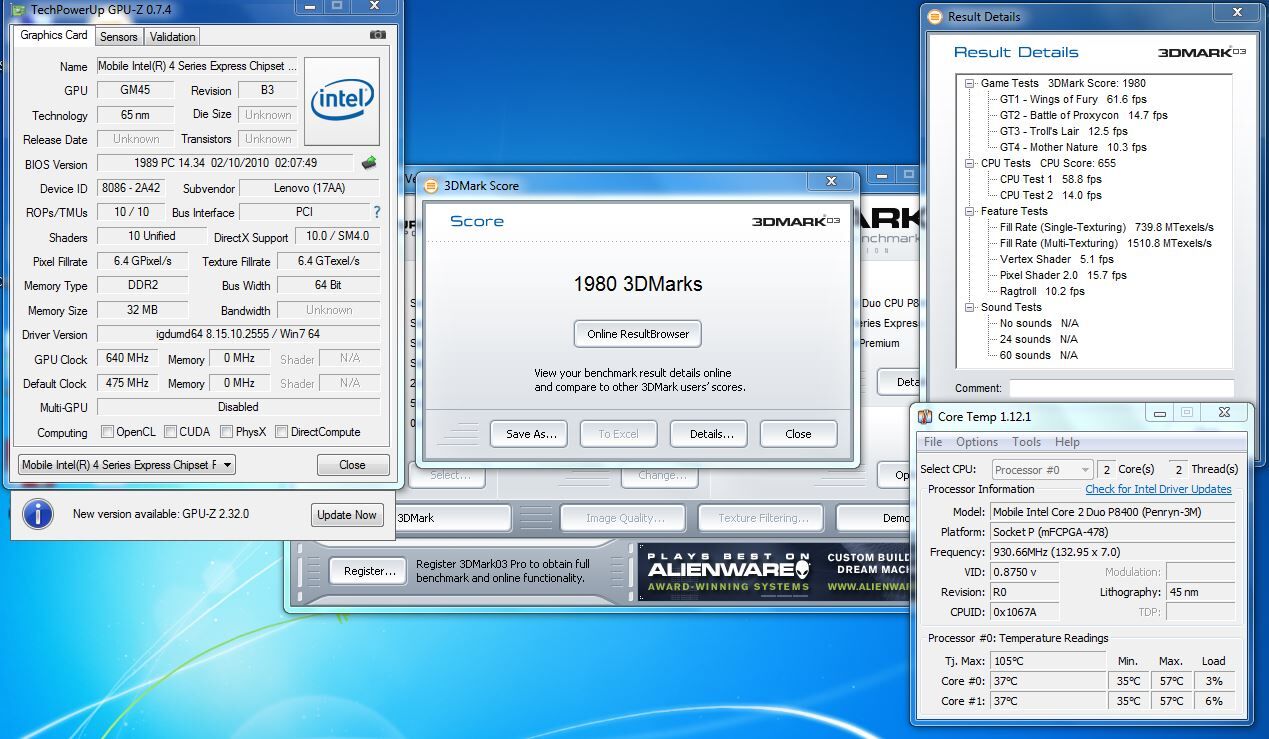Select the Vertex Shader result row
Image resolution: width=1269 pixels, height=739 pixels.
1056,259
